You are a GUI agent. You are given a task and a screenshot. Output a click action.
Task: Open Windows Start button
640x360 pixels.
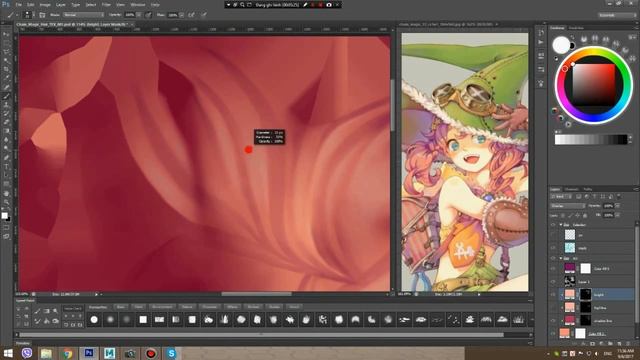(x=8, y=353)
